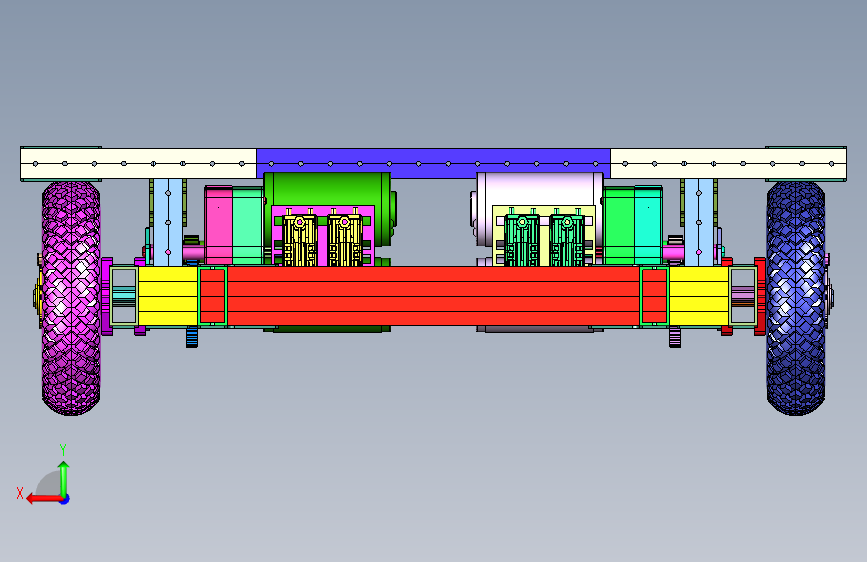Select the dark blue right wheel tire
The height and width of the screenshot is (562, 867).
pyautogui.click(x=796, y=299)
